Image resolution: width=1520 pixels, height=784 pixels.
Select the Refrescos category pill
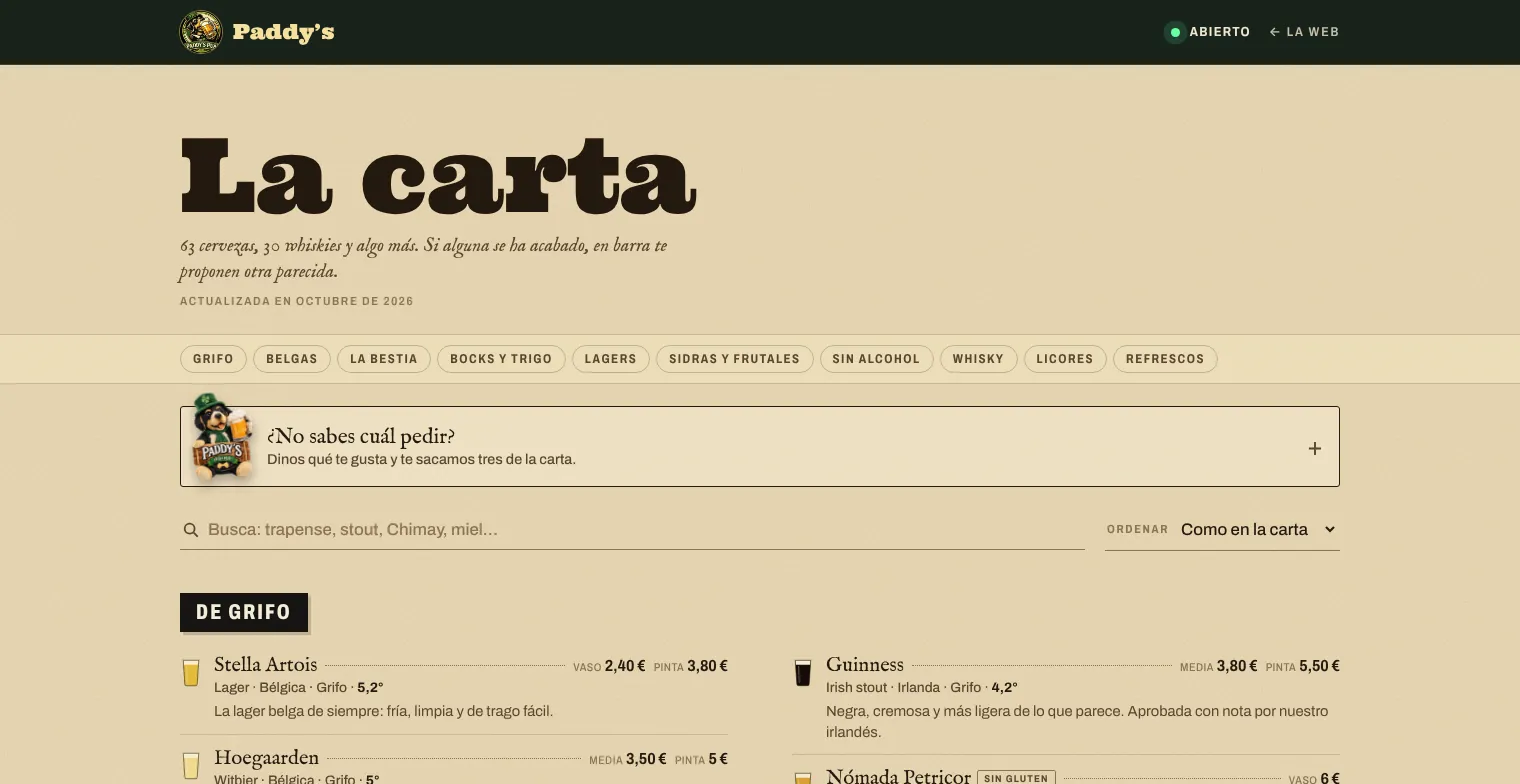[1165, 359]
